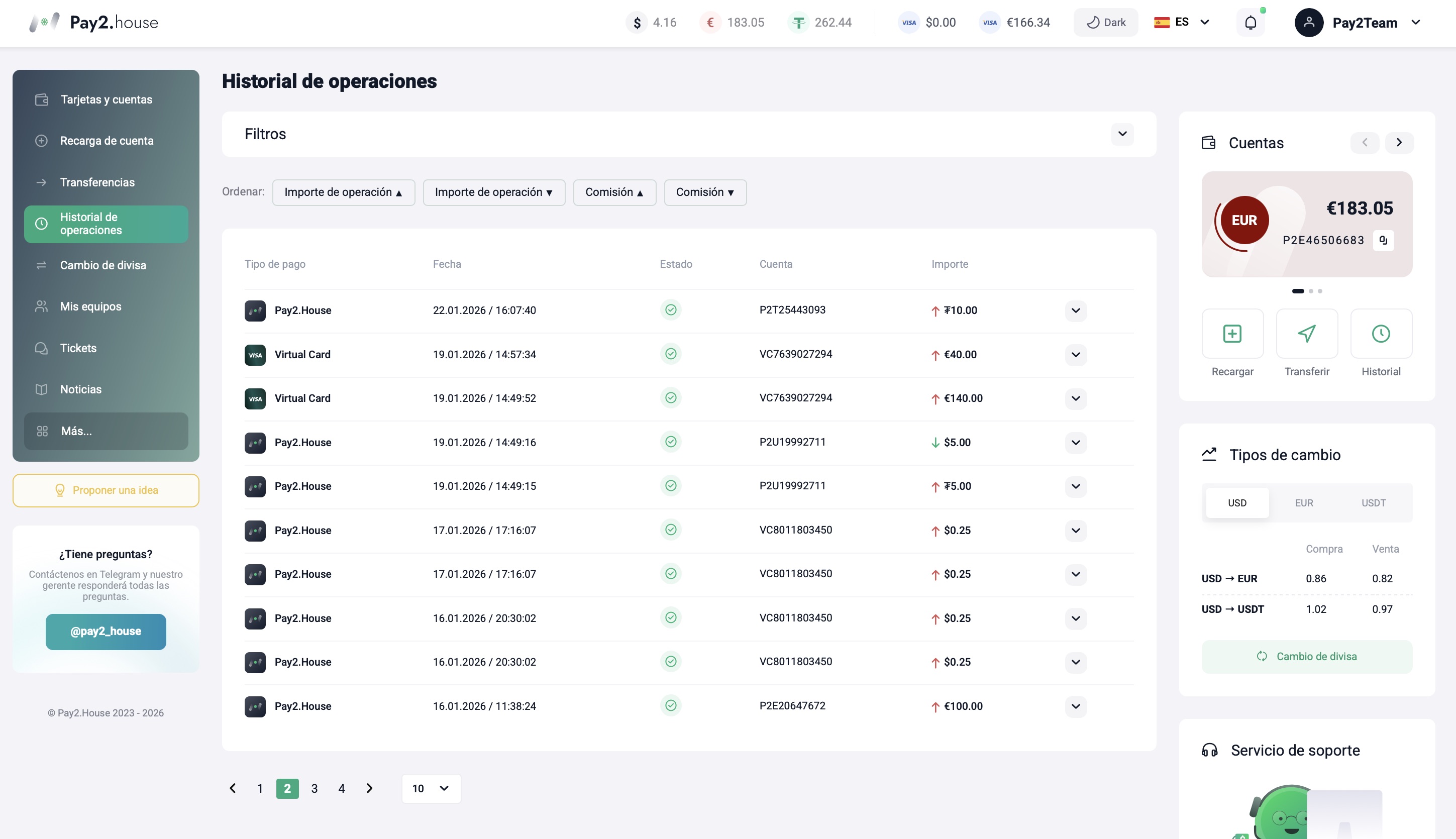Screen dimensions: 1456x839
Task: Go to the next results page
Action: point(369,788)
